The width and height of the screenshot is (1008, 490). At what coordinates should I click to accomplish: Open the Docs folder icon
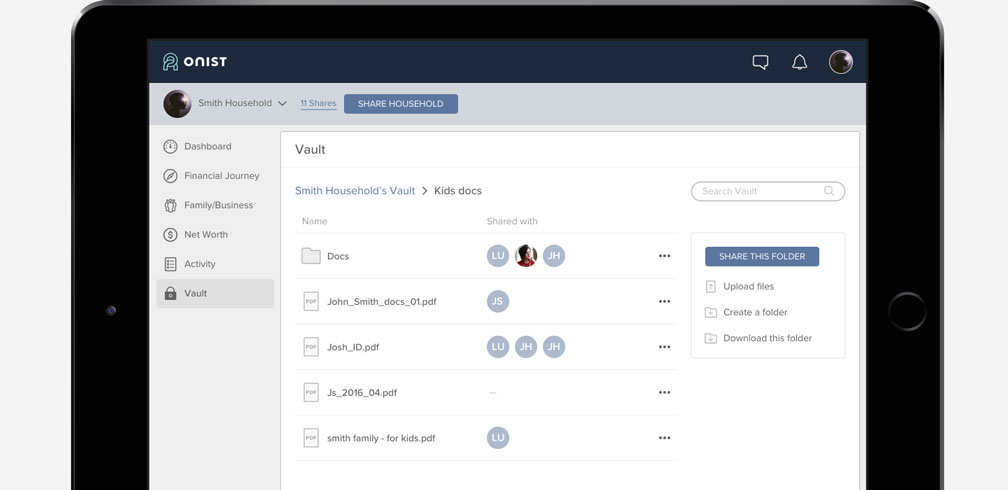pyautogui.click(x=311, y=256)
